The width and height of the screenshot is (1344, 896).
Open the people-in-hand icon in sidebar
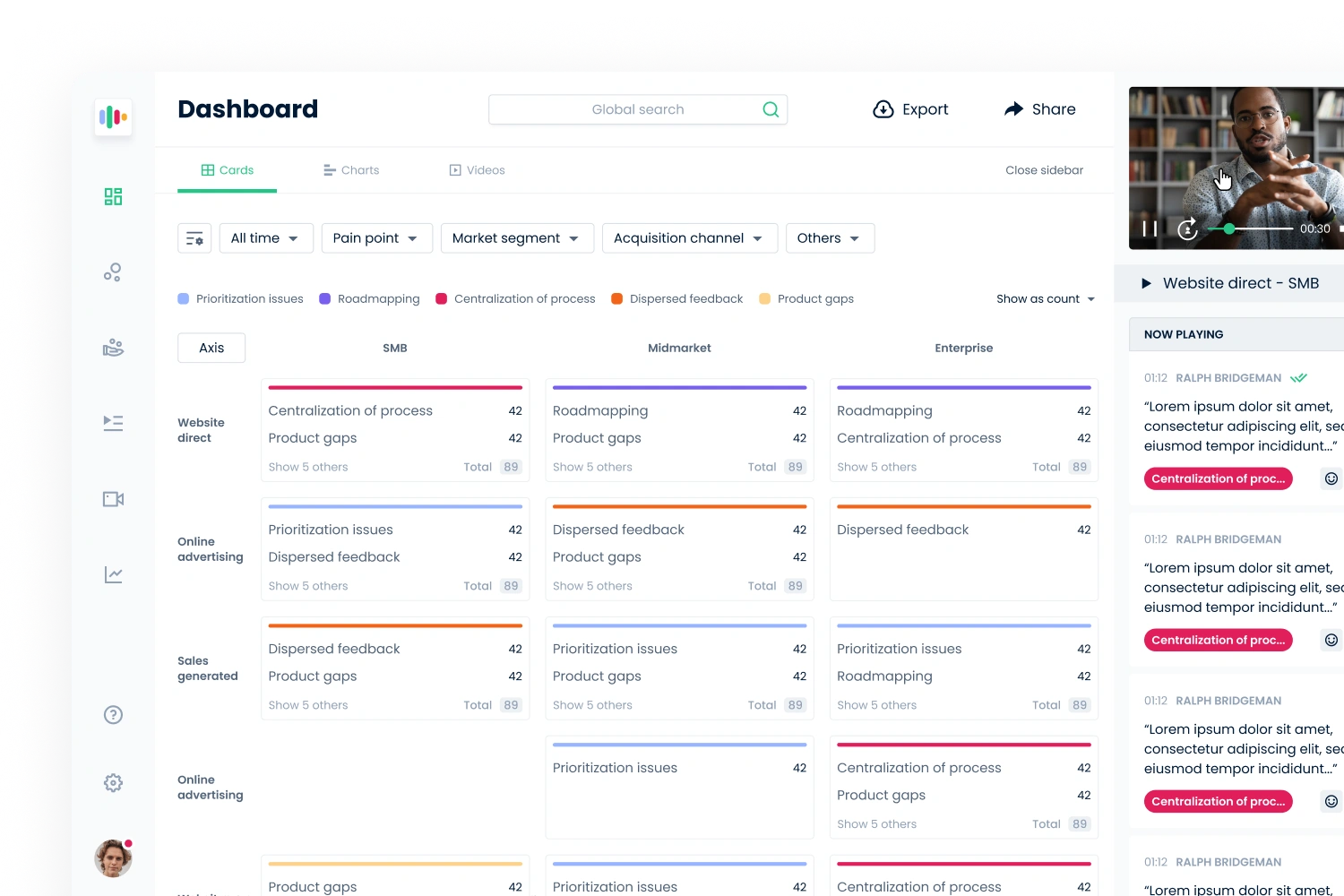point(113,347)
